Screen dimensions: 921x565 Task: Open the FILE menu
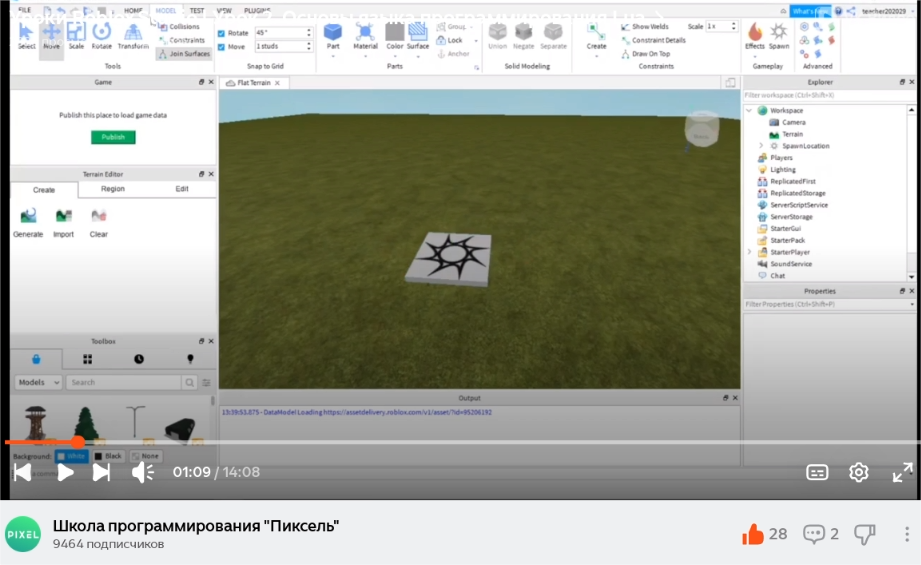point(25,10)
